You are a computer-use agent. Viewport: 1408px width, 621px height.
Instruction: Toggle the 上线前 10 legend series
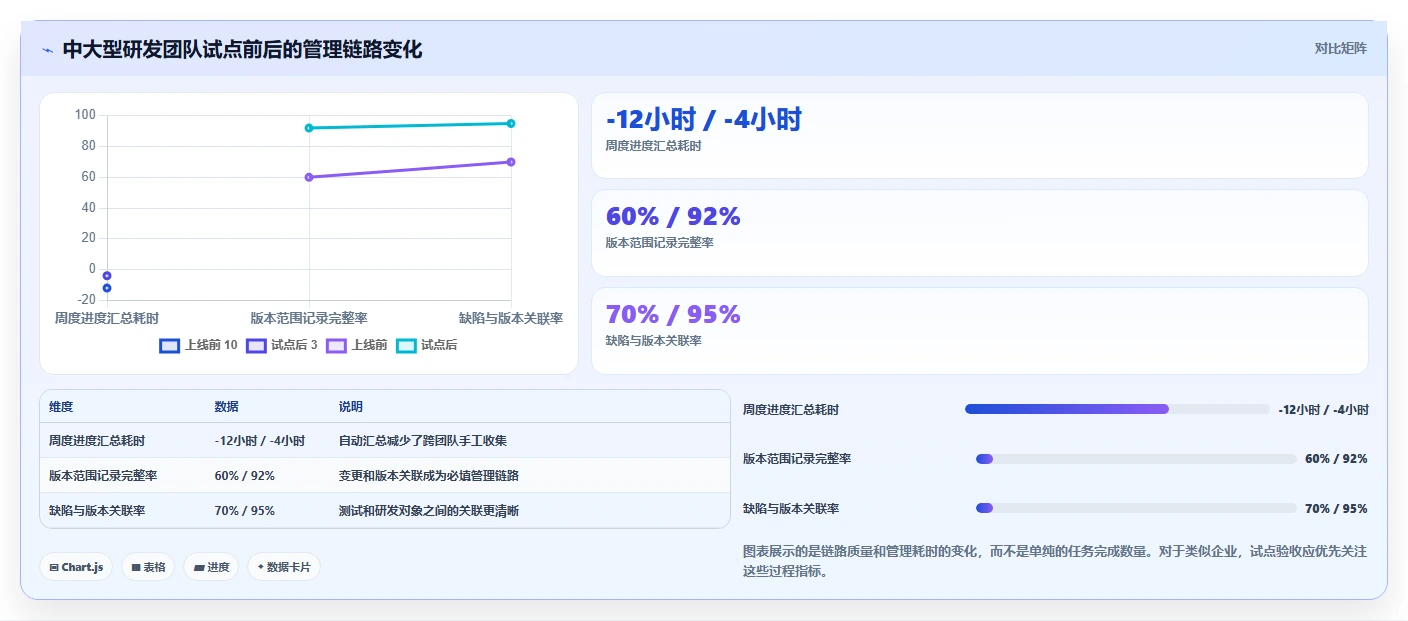199,345
